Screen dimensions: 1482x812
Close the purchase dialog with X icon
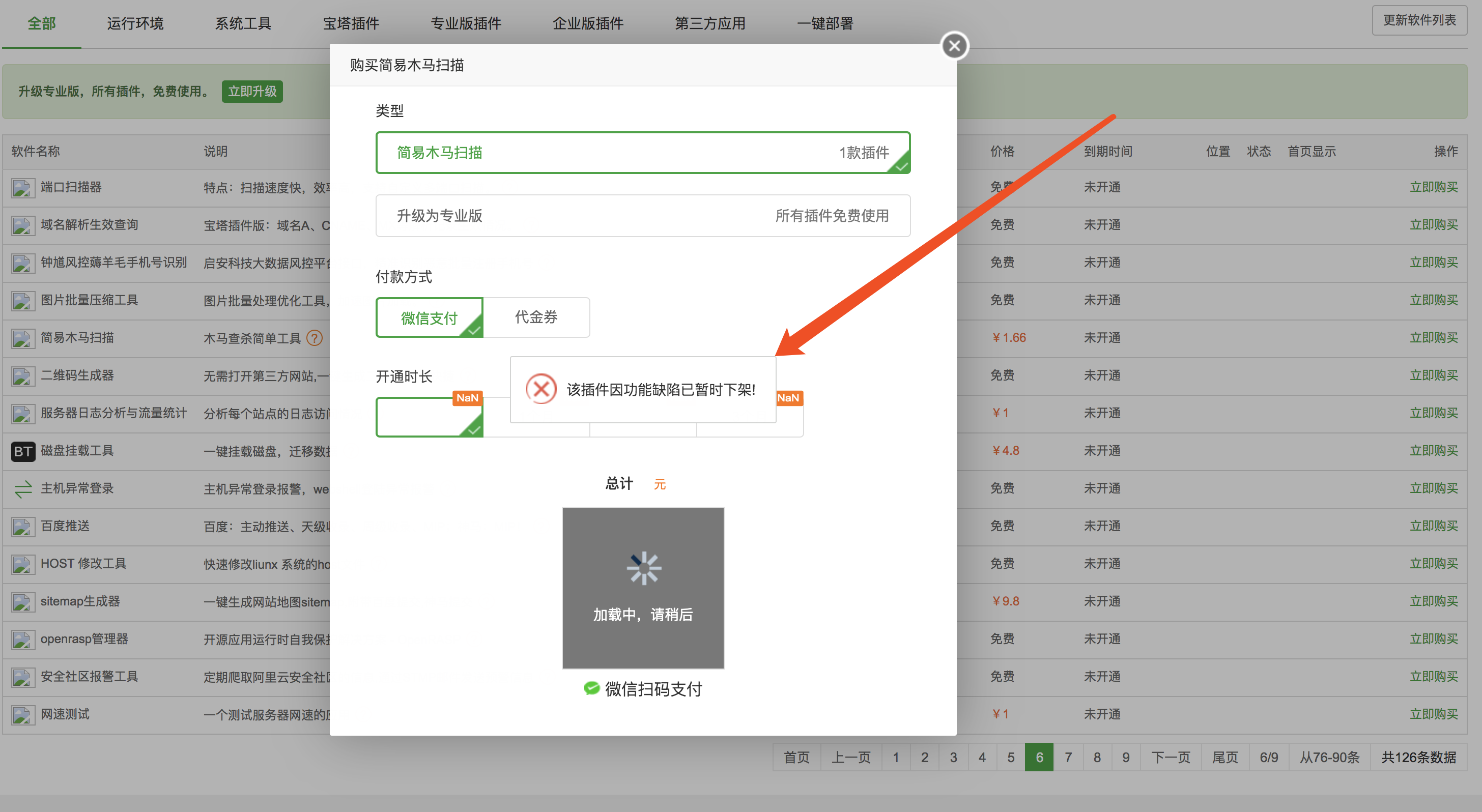tap(954, 46)
